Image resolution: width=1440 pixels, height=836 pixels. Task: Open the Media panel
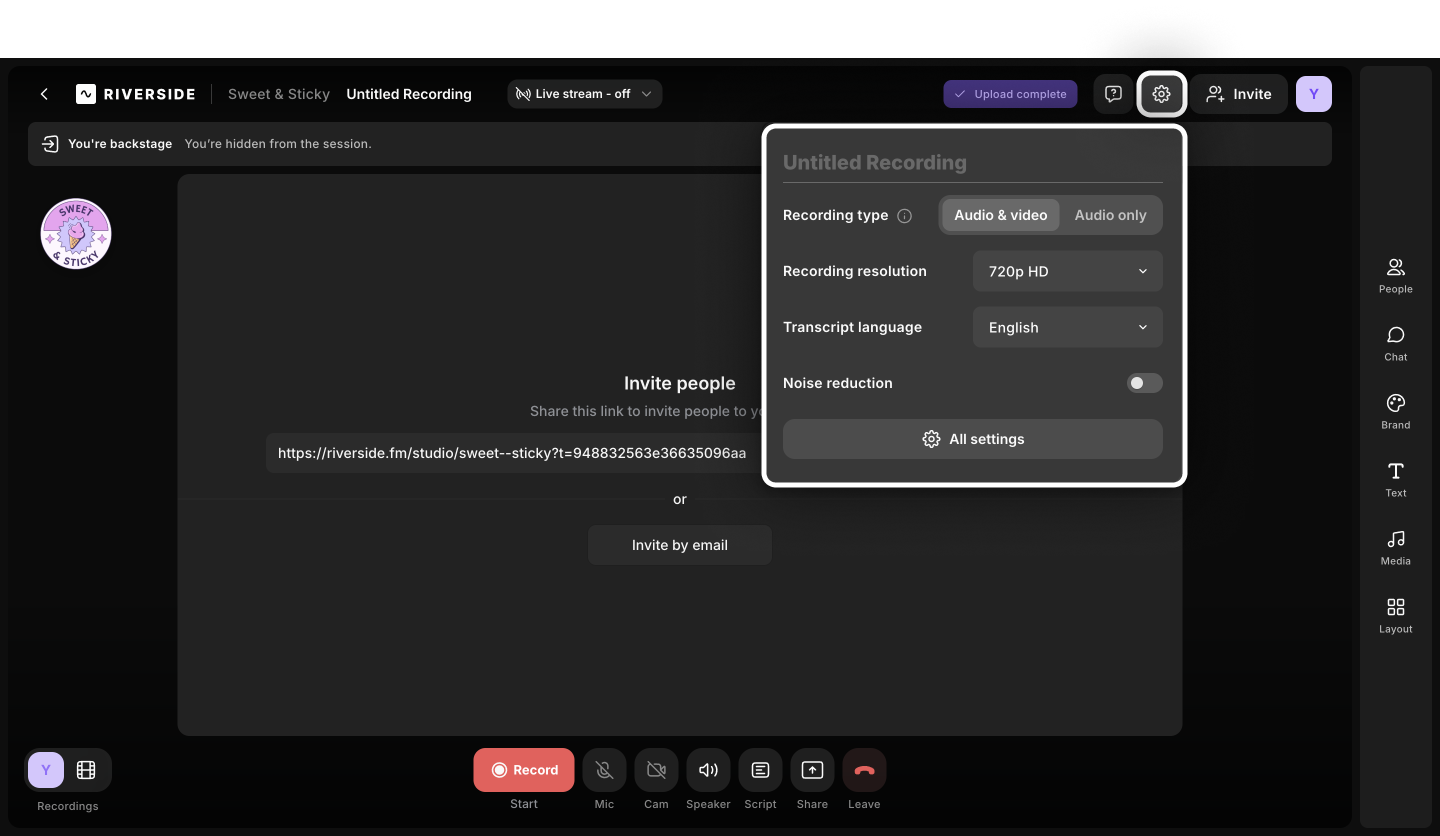click(1395, 547)
